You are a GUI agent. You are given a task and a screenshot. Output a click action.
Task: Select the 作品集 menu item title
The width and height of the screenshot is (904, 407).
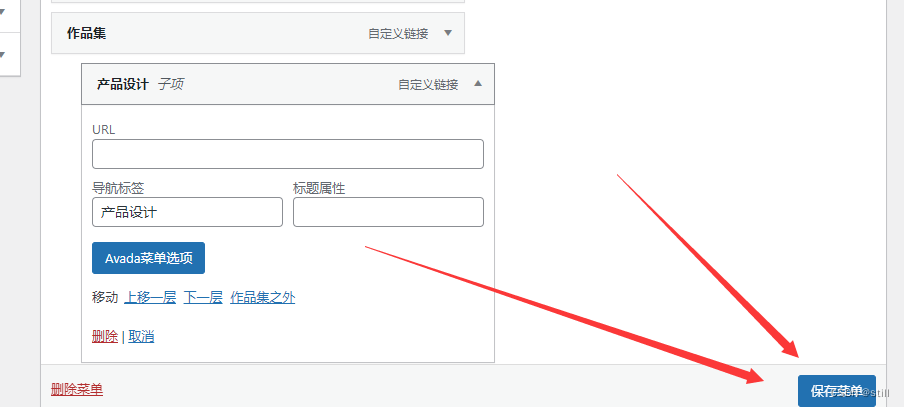[x=86, y=33]
